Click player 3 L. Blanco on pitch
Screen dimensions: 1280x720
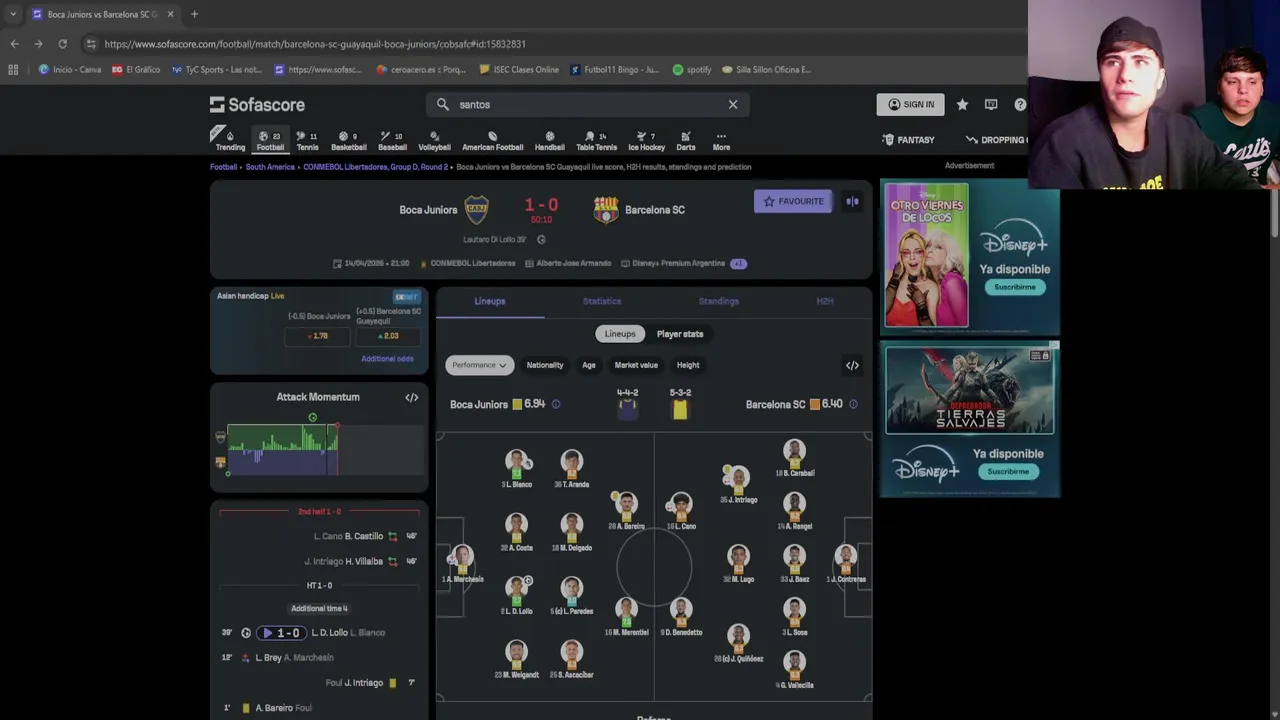pos(516,469)
